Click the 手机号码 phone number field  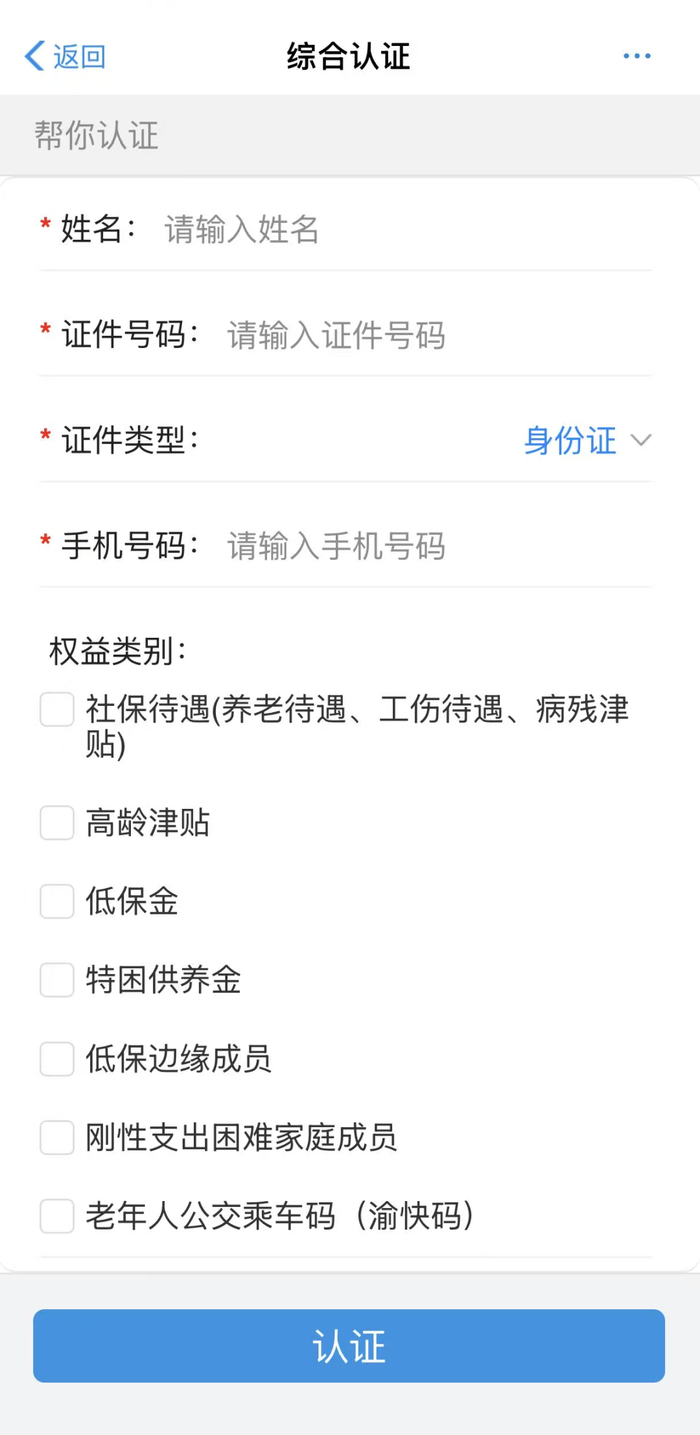(430, 546)
